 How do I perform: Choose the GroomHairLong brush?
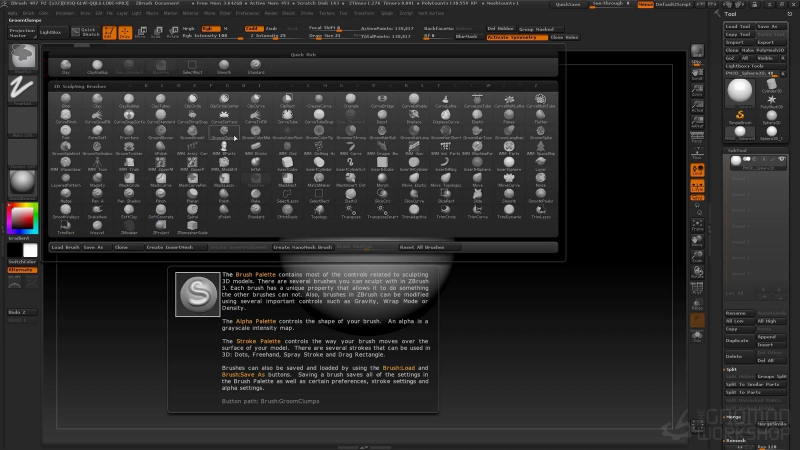click(414, 133)
